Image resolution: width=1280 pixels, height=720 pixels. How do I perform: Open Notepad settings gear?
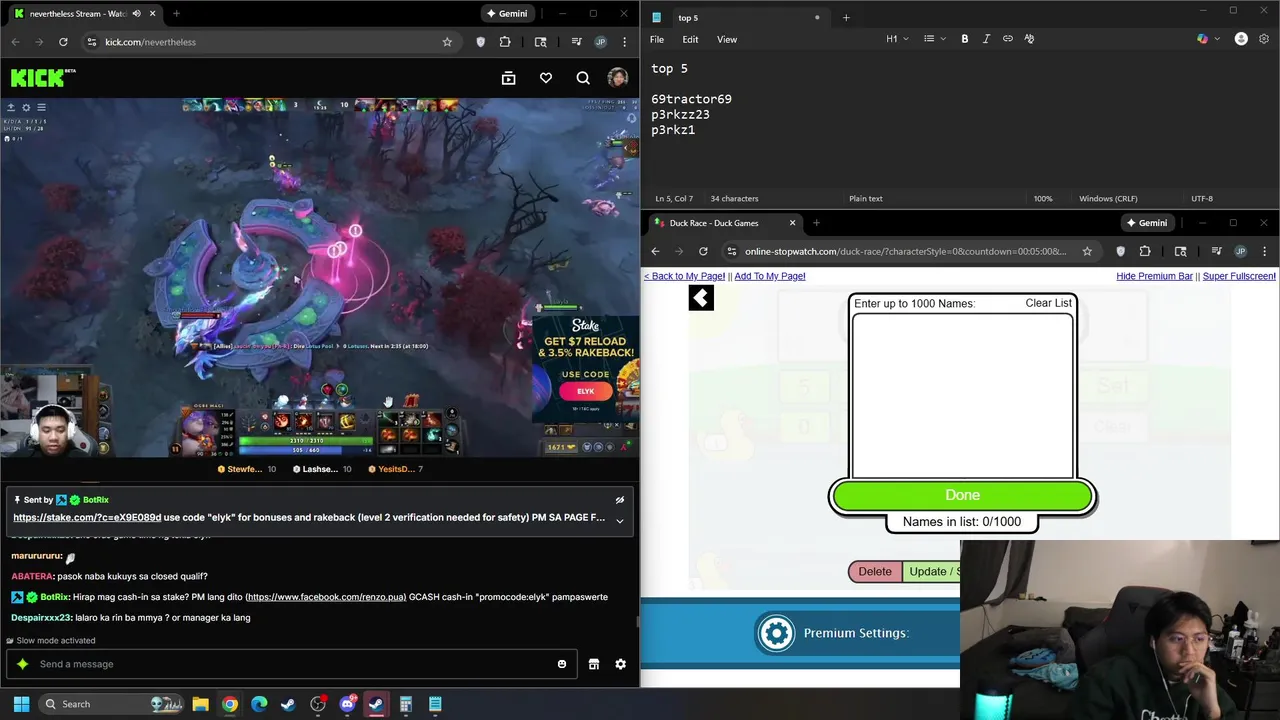coord(1264,39)
